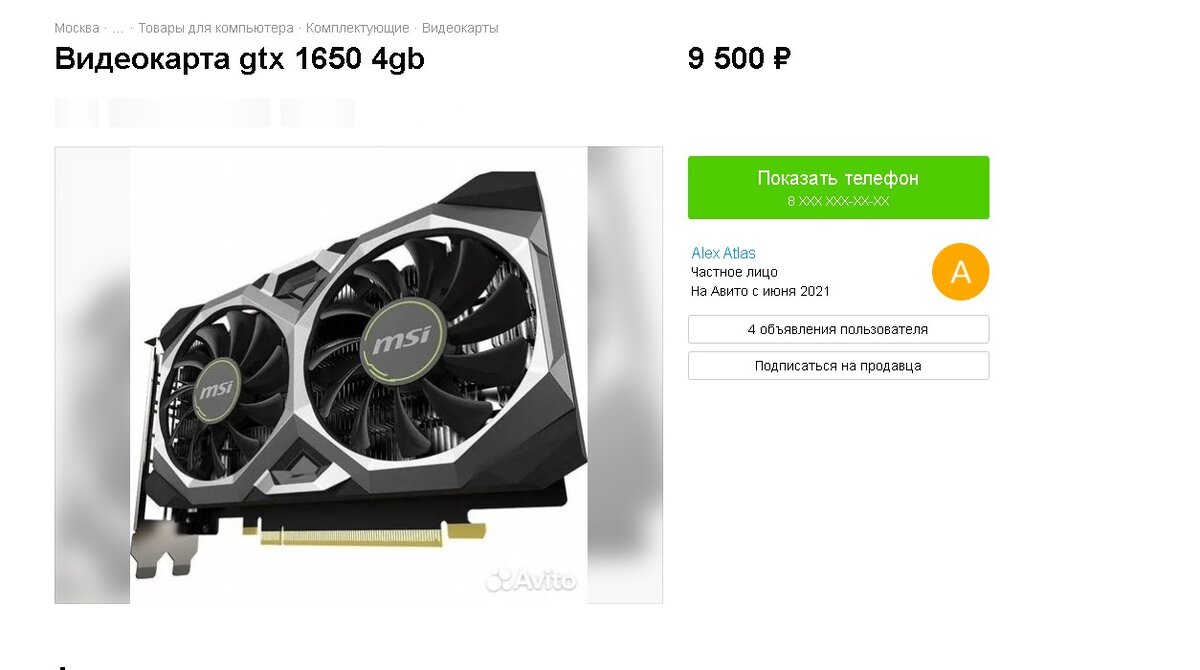
Task: Click the Avito watermark logo on photo
Action: [x=531, y=580]
